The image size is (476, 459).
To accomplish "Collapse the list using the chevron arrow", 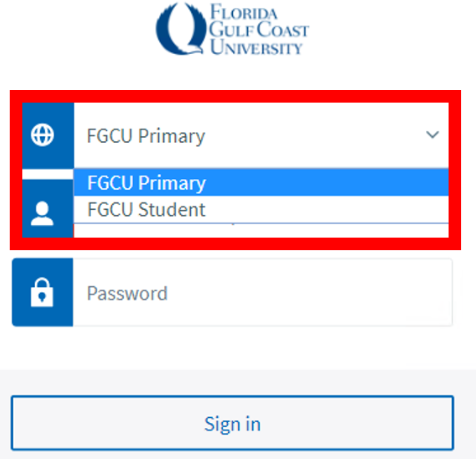I will pos(432,135).
